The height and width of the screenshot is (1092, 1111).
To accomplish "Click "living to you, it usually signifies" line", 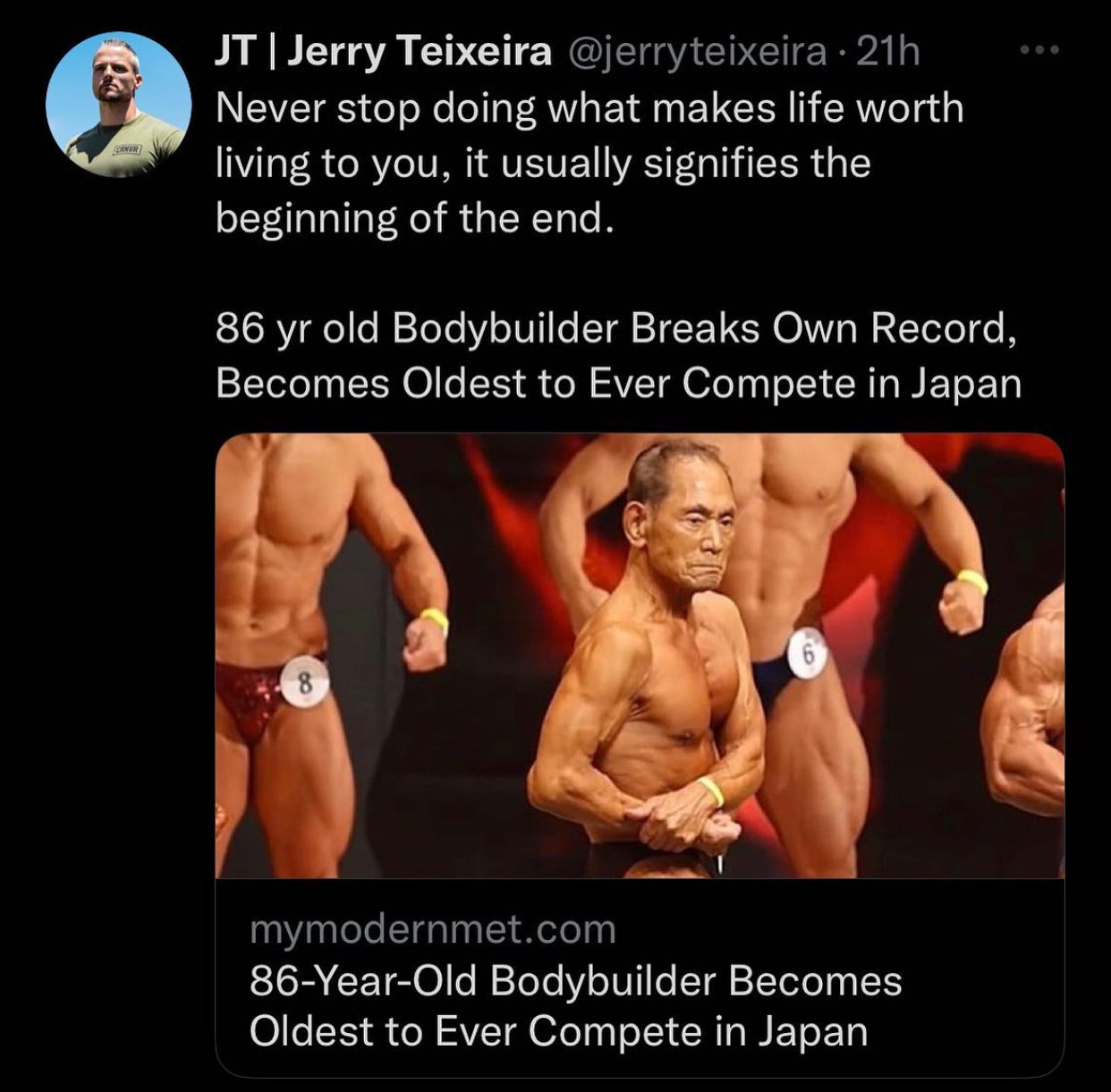I will point(543,164).
